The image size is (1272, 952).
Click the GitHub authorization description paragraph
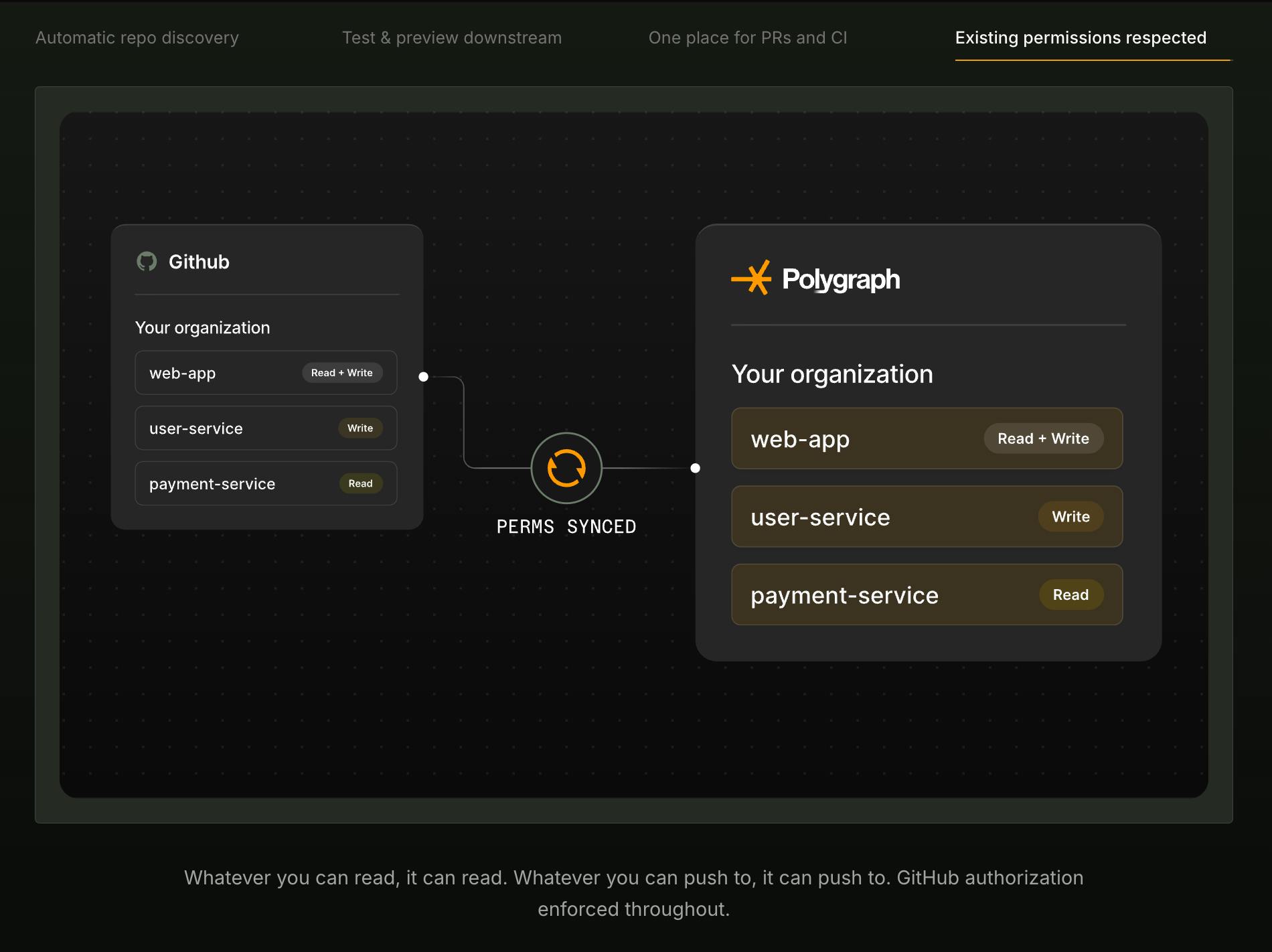tap(633, 893)
